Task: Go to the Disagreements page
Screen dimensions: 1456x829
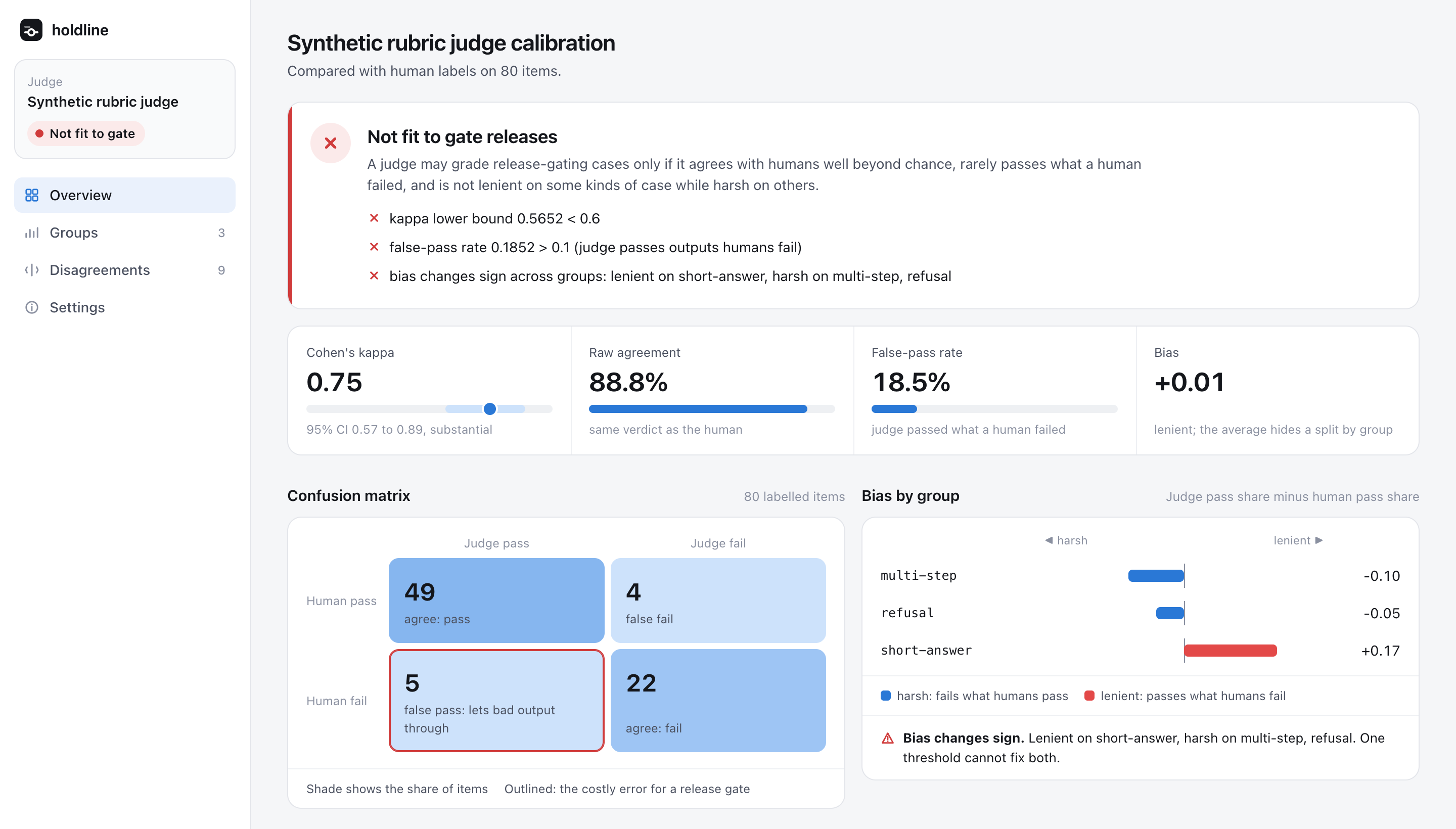Action: (125, 270)
